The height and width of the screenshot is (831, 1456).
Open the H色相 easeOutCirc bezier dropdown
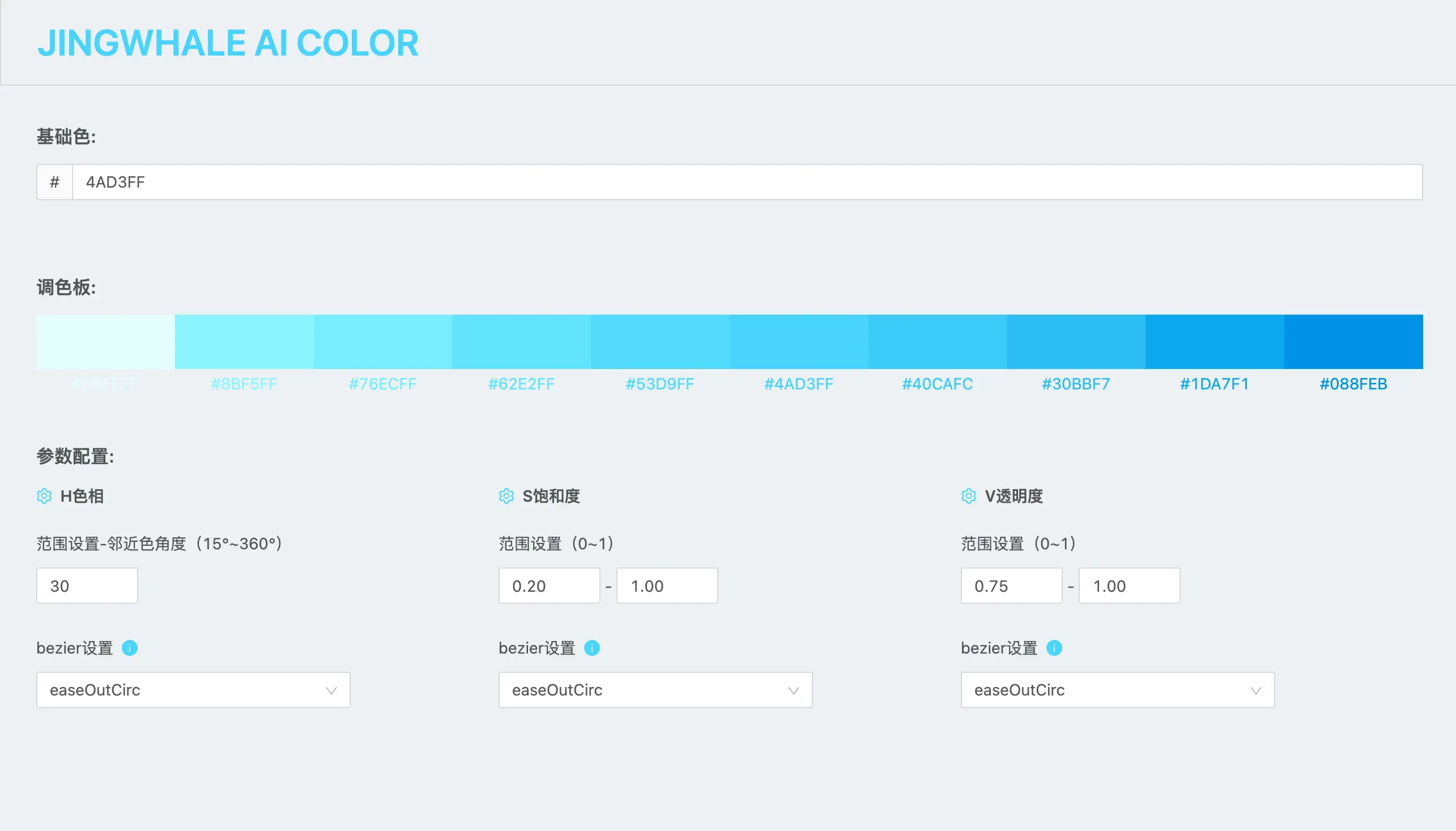(x=193, y=690)
